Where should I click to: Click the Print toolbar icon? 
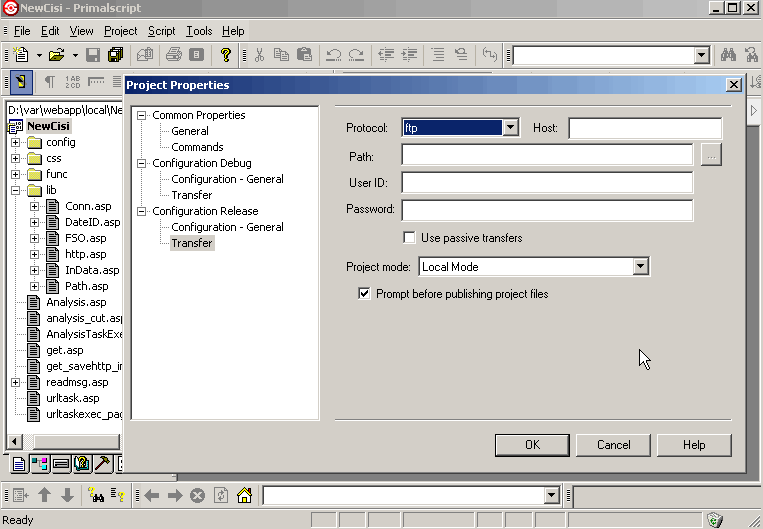pos(174,55)
